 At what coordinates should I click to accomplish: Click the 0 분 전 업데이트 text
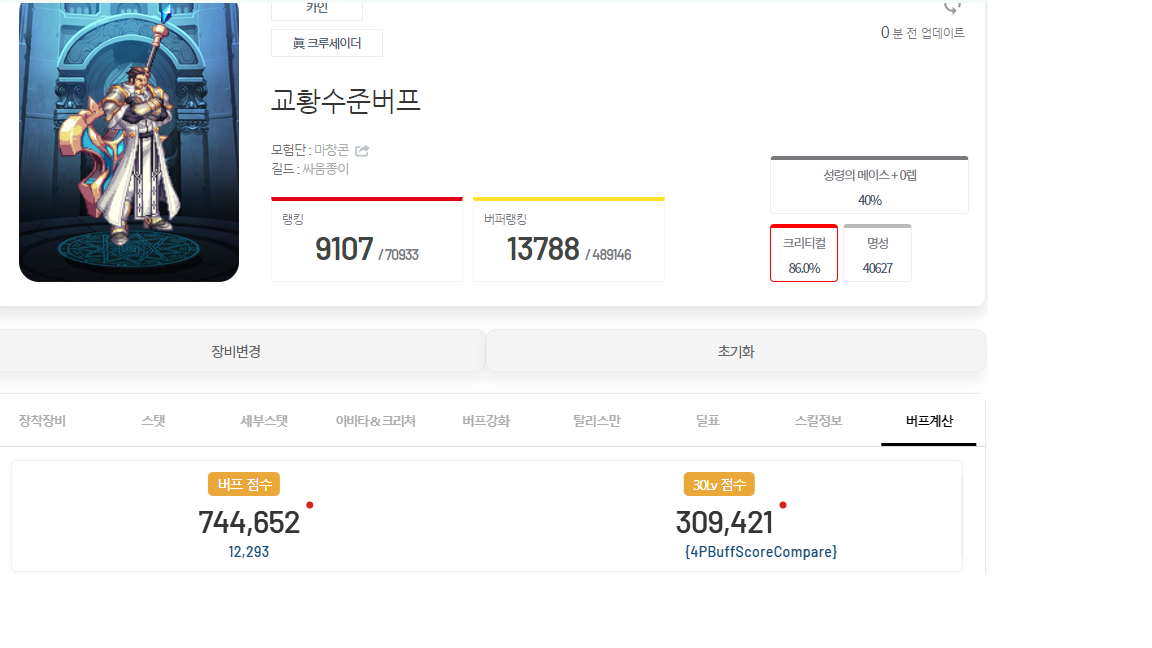[923, 33]
